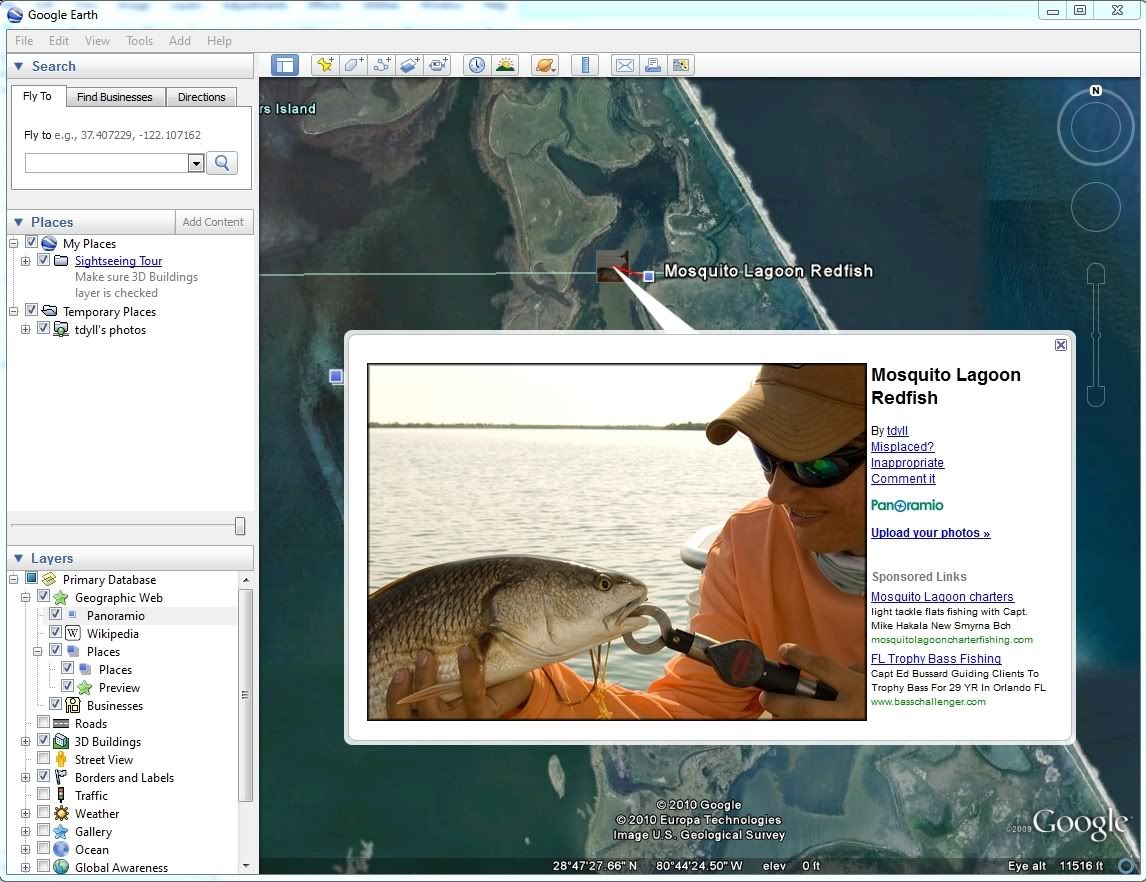Enable the Traffic layer checkbox
This screenshot has height=882, width=1146.
click(x=44, y=794)
